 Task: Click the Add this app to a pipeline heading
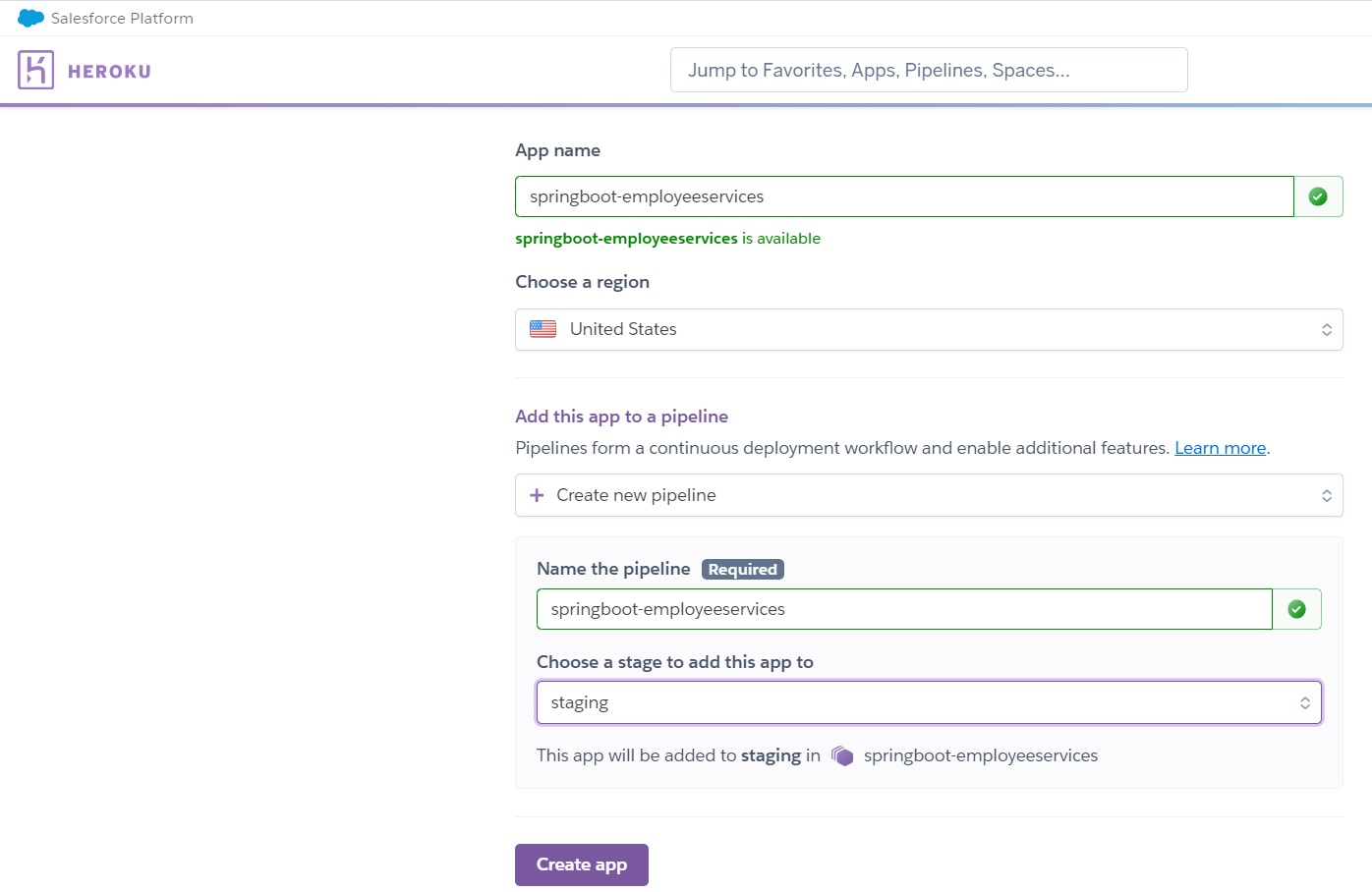[x=621, y=417]
